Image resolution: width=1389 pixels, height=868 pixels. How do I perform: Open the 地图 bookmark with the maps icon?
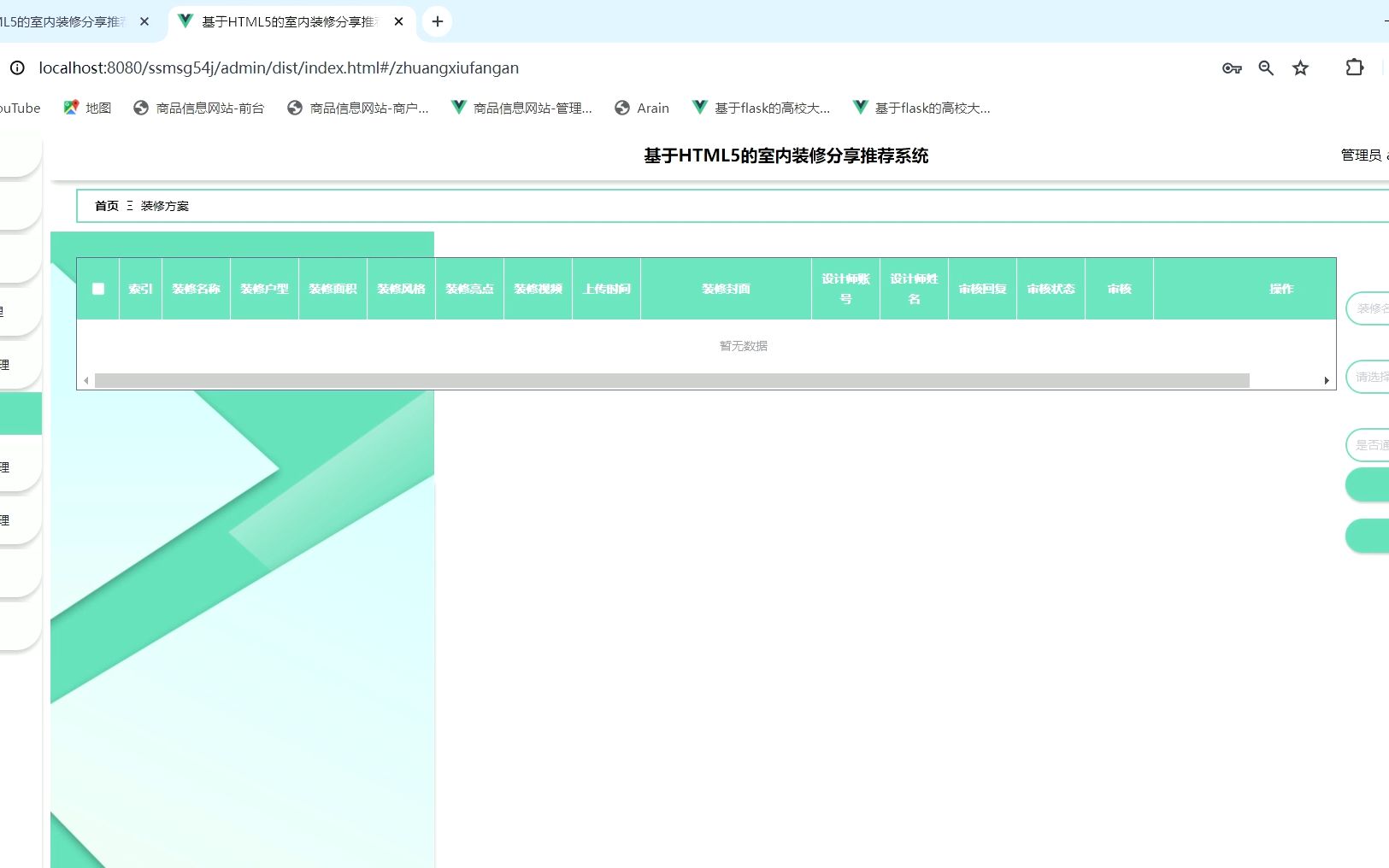pyautogui.click(x=72, y=107)
